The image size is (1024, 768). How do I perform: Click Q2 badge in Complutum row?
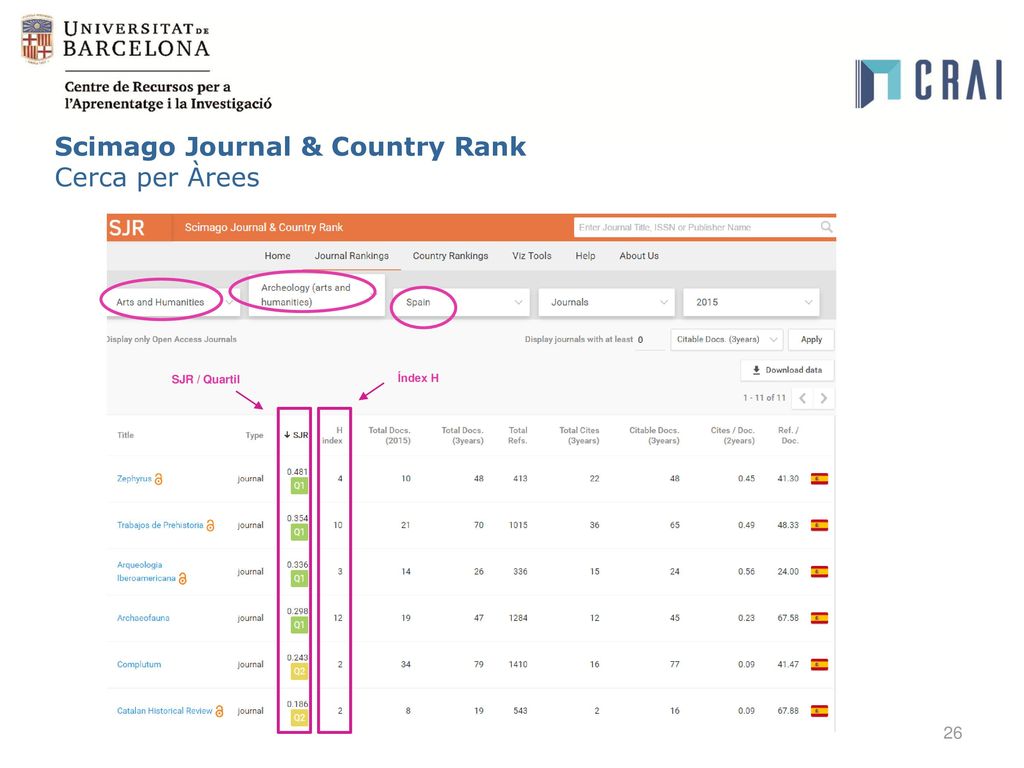click(298, 671)
